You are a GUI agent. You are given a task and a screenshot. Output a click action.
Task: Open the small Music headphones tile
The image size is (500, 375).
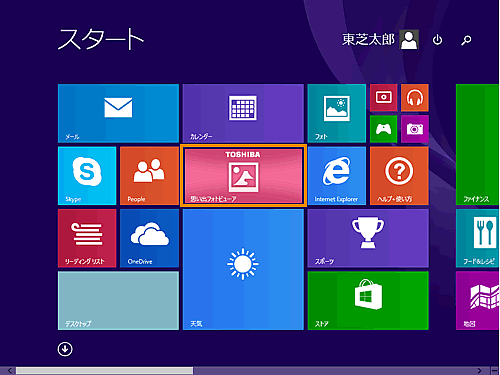pyautogui.click(x=415, y=98)
